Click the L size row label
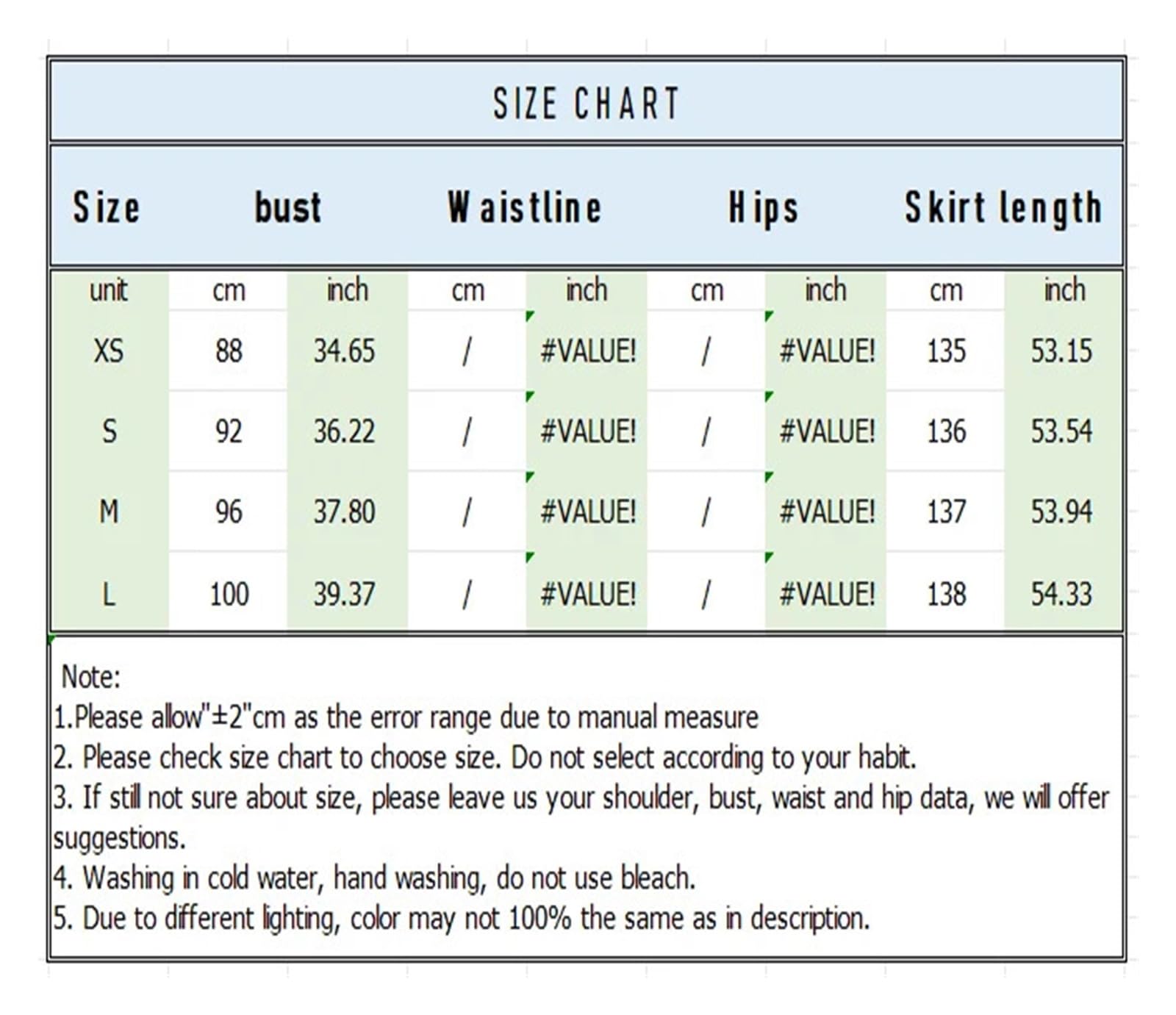 (109, 593)
